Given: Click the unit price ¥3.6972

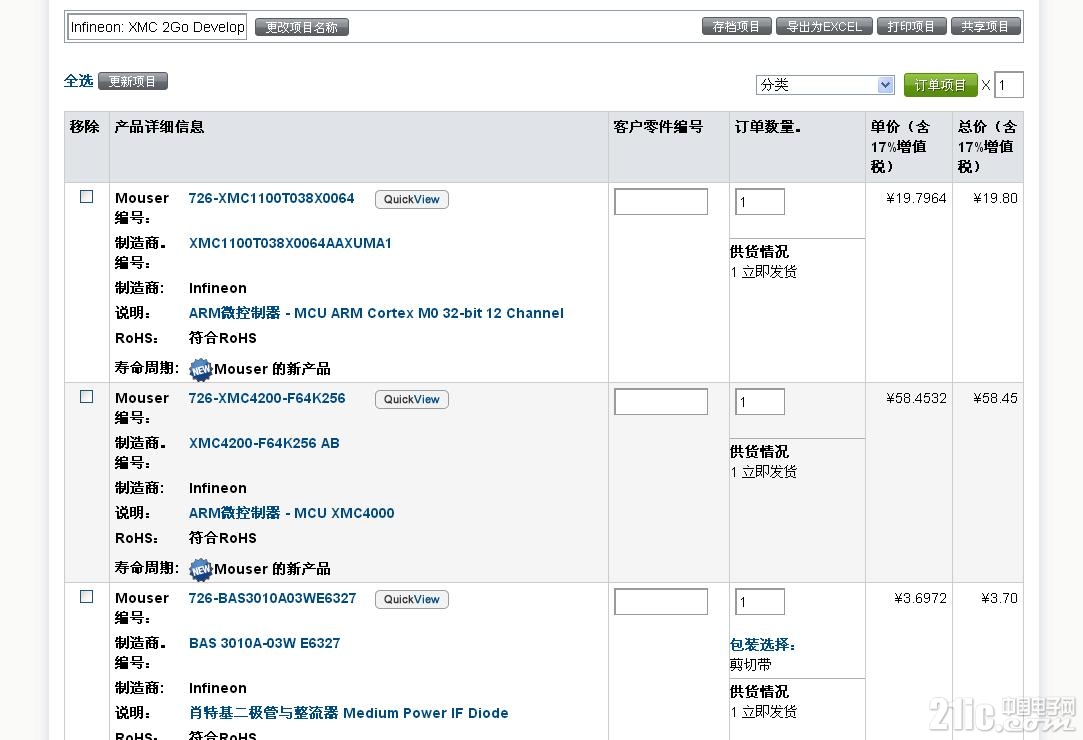Looking at the screenshot, I should tap(920, 598).
